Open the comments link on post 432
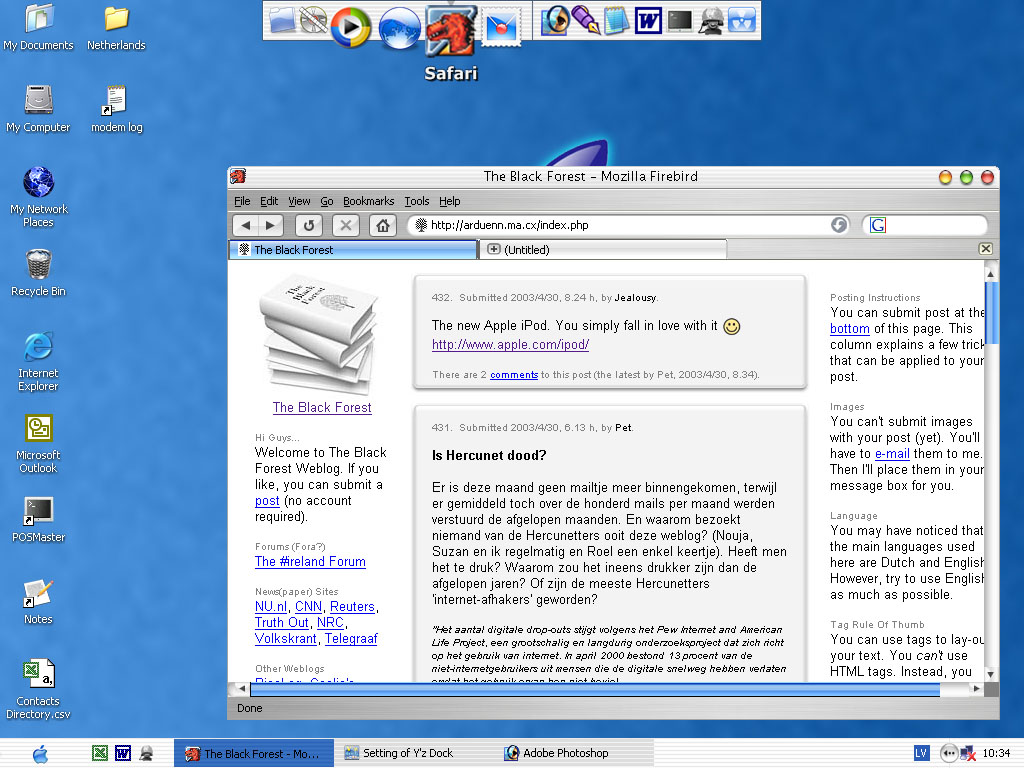 click(x=514, y=375)
